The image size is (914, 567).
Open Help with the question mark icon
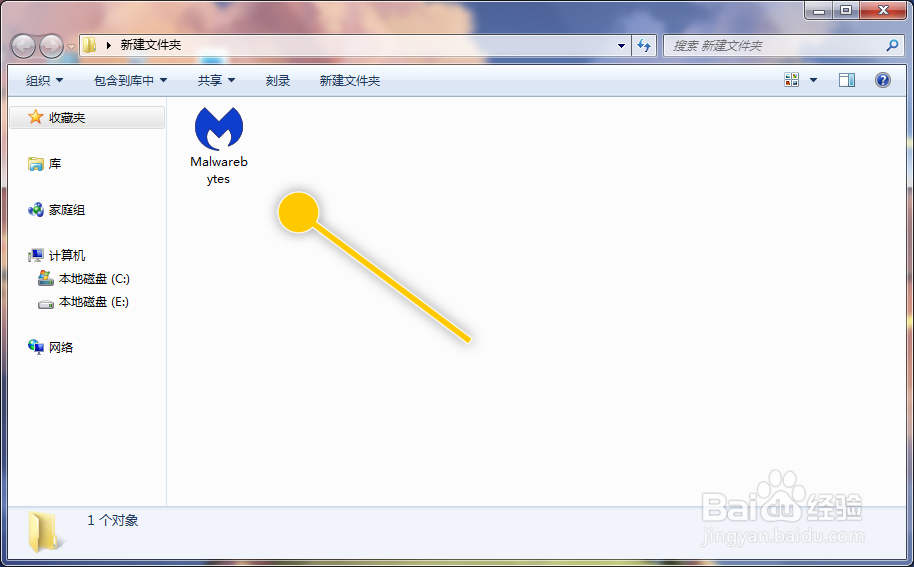(x=883, y=80)
